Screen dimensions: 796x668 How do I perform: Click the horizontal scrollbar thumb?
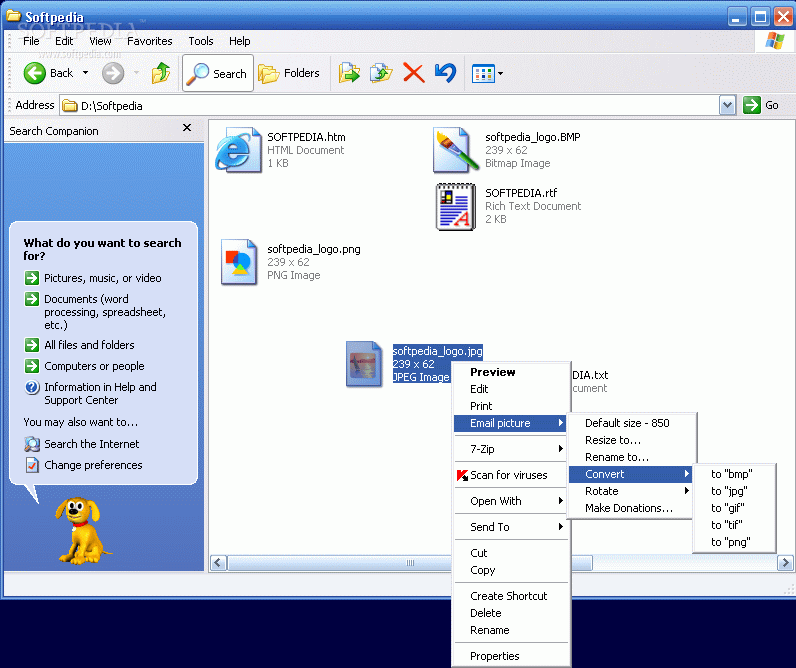coord(410,562)
